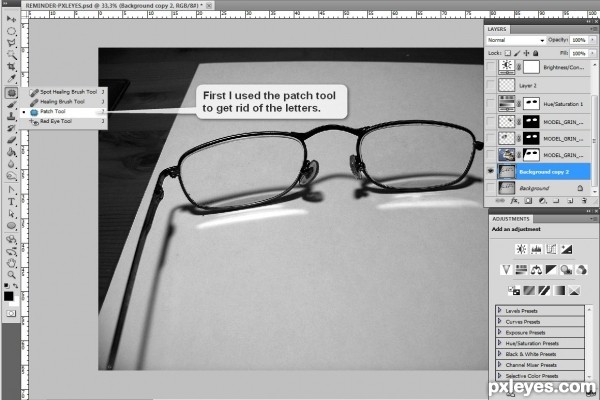Switch to the ADJUSTMENTS tab
Viewport: 600px width, 400px height.
point(511,219)
